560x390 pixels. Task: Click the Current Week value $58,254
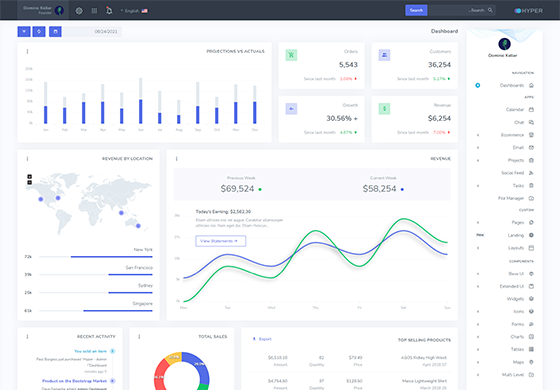[x=379, y=189]
